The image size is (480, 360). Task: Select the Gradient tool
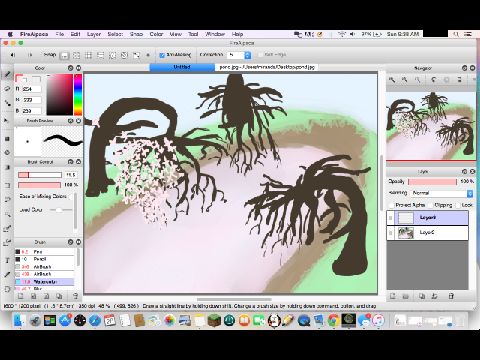(x=7, y=167)
